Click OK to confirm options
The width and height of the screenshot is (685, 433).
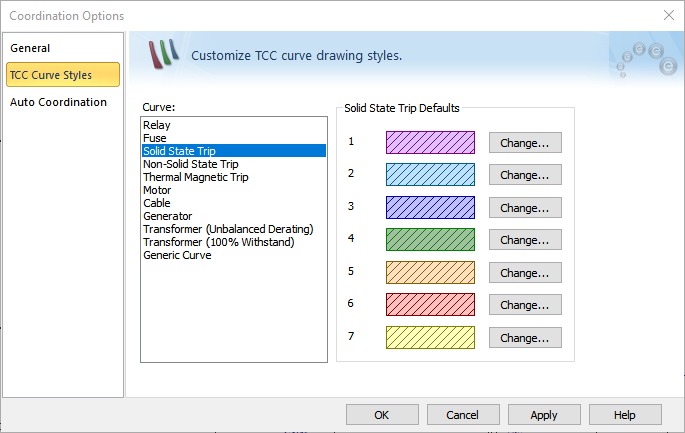point(382,415)
